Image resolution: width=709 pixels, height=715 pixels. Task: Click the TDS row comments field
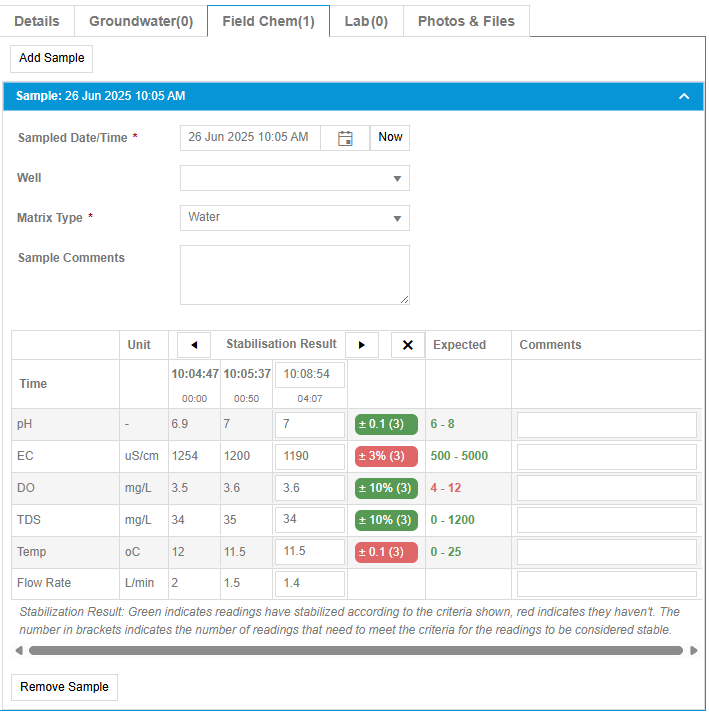click(x=607, y=520)
